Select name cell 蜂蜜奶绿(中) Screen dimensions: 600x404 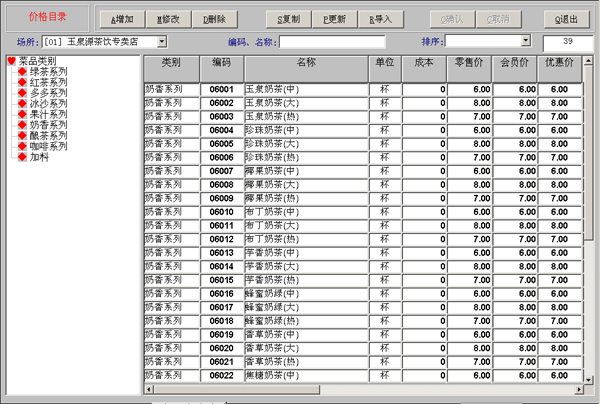point(306,294)
